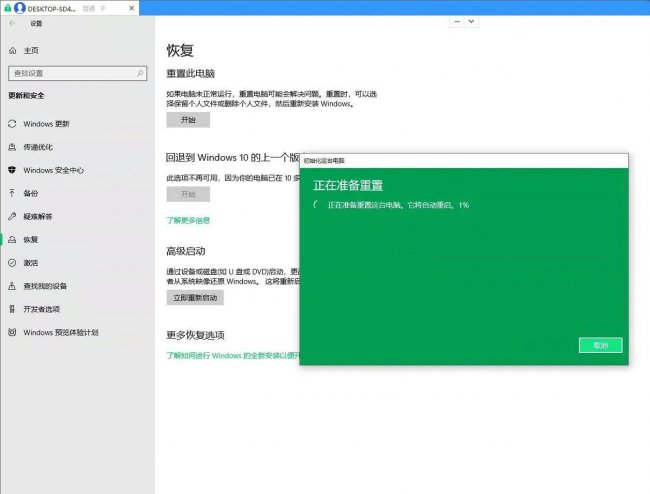Click the dash button in top mini toolbar
This screenshot has height=494, width=650.
[457, 22]
